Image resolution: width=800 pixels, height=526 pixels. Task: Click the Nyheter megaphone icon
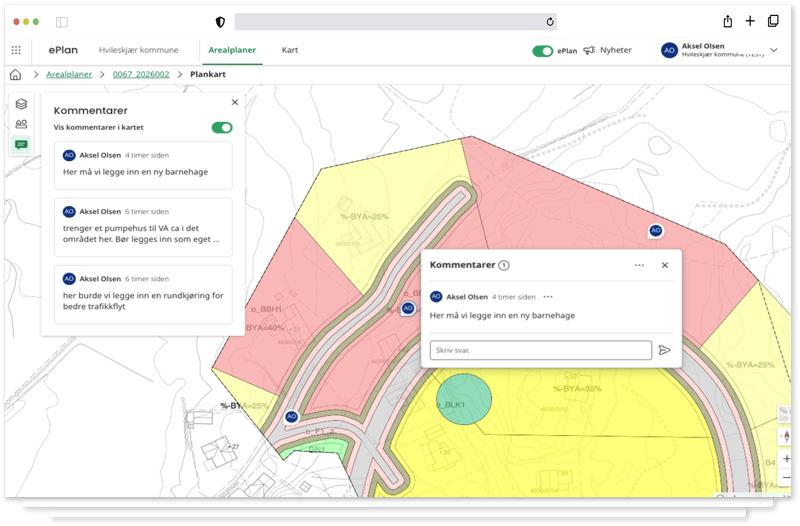pyautogui.click(x=589, y=50)
